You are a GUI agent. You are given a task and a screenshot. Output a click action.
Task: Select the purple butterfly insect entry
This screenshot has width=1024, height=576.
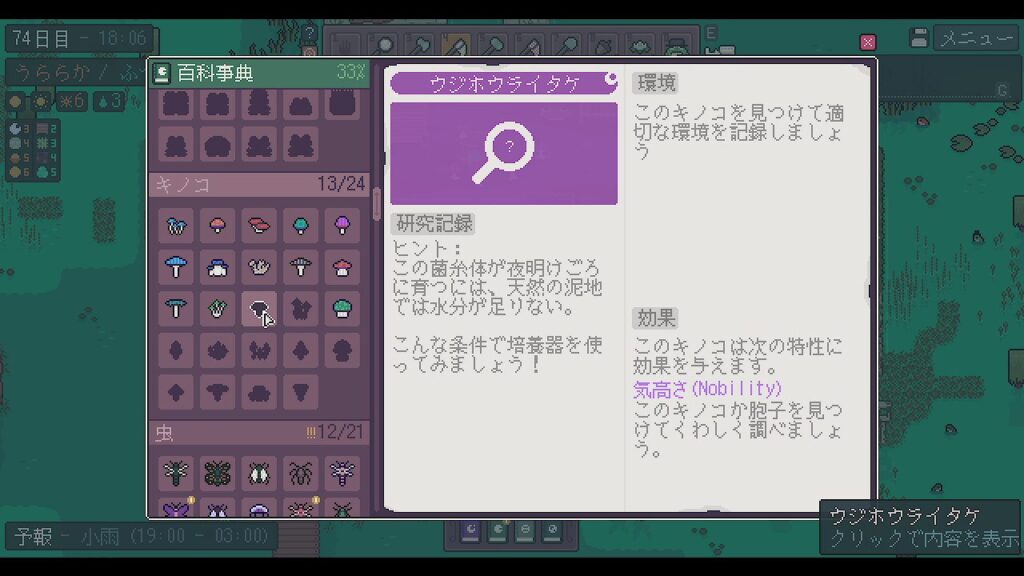176,508
